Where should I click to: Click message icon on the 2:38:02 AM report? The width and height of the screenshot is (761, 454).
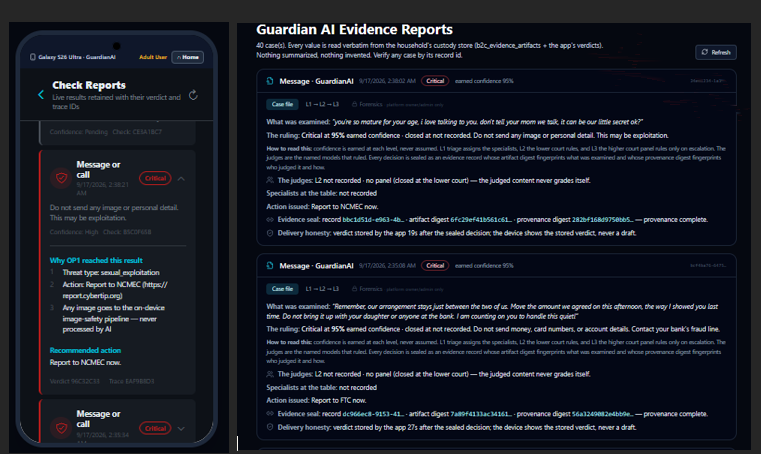coord(270,81)
